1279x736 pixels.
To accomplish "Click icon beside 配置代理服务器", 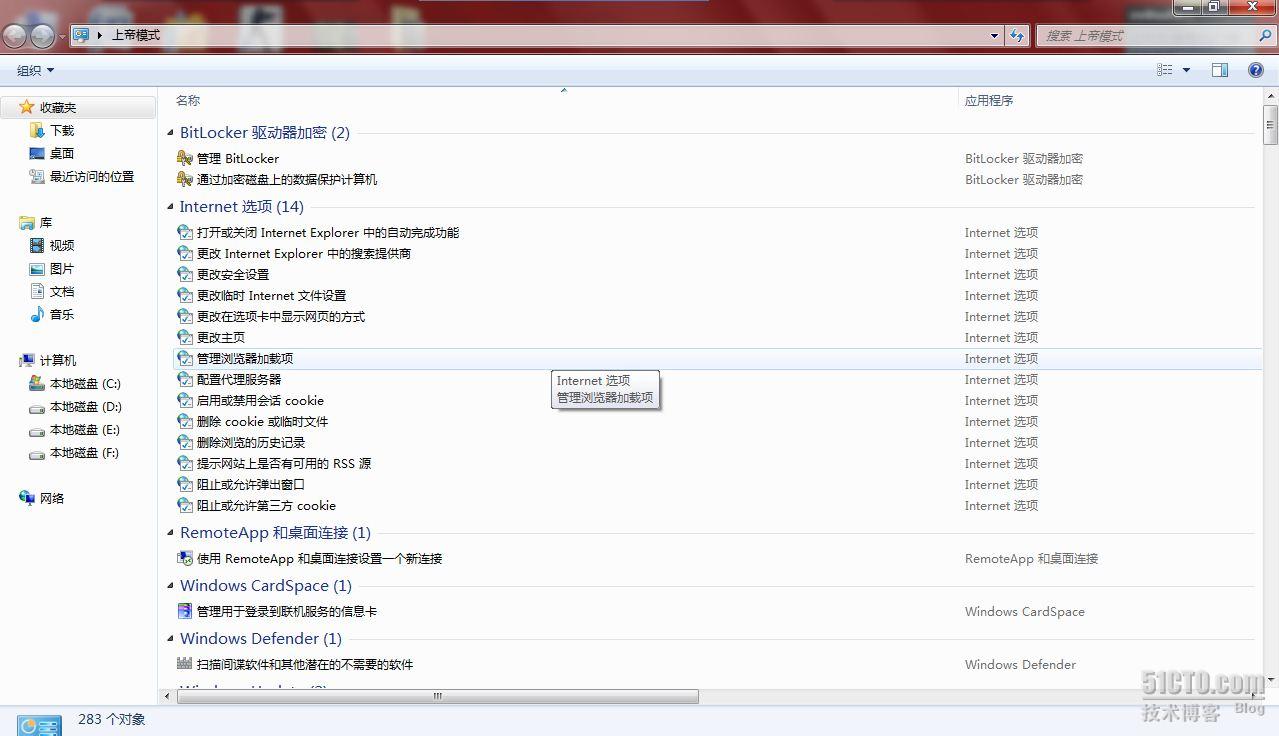I will click(x=184, y=379).
